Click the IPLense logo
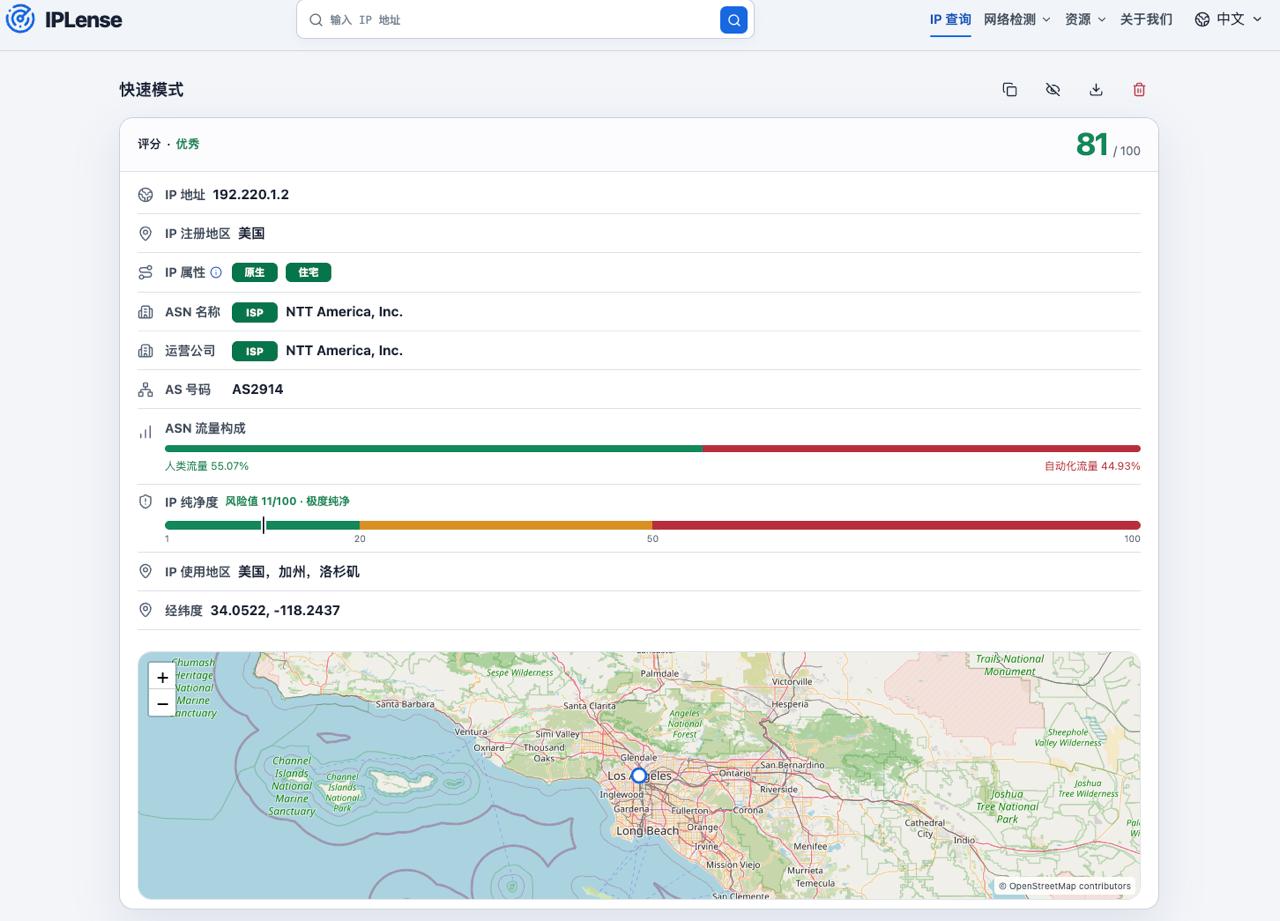Viewport: 1280px width, 921px height. 64,19
